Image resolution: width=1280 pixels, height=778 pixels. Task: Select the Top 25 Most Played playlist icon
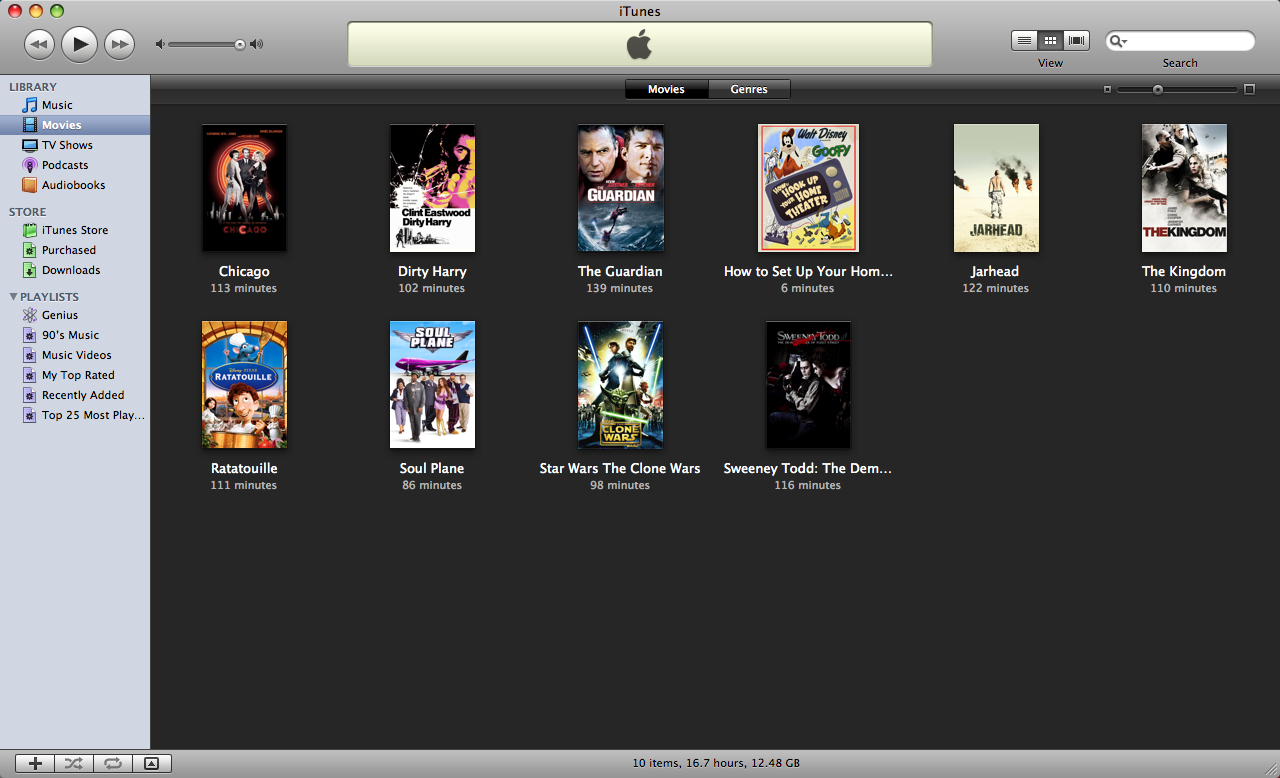[x=30, y=415]
